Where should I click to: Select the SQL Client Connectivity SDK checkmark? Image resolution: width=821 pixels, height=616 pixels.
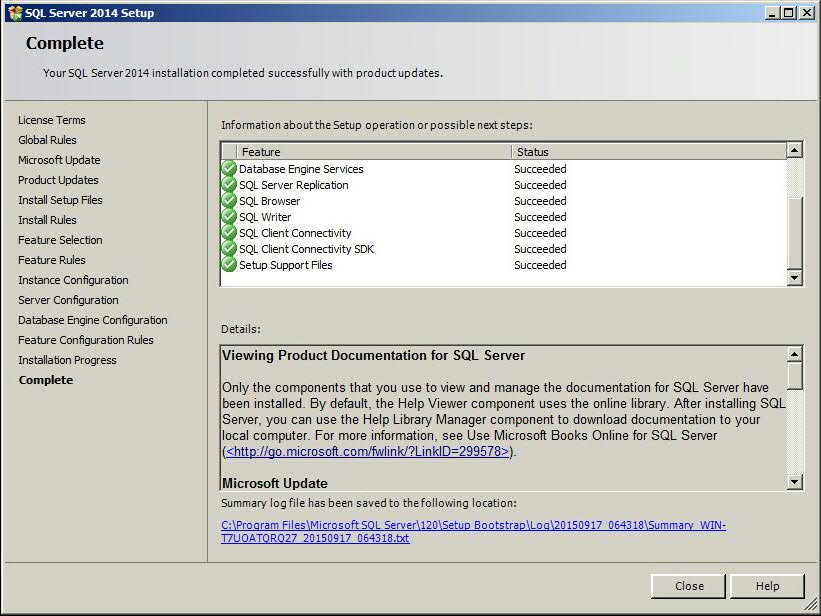[227, 249]
